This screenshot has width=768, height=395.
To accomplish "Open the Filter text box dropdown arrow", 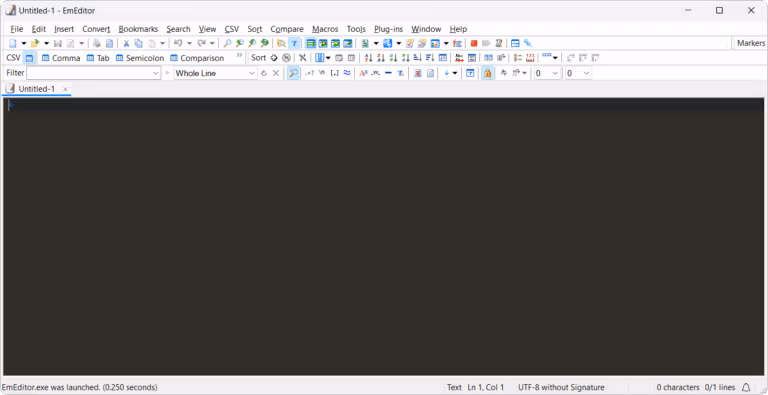I will (x=155, y=73).
